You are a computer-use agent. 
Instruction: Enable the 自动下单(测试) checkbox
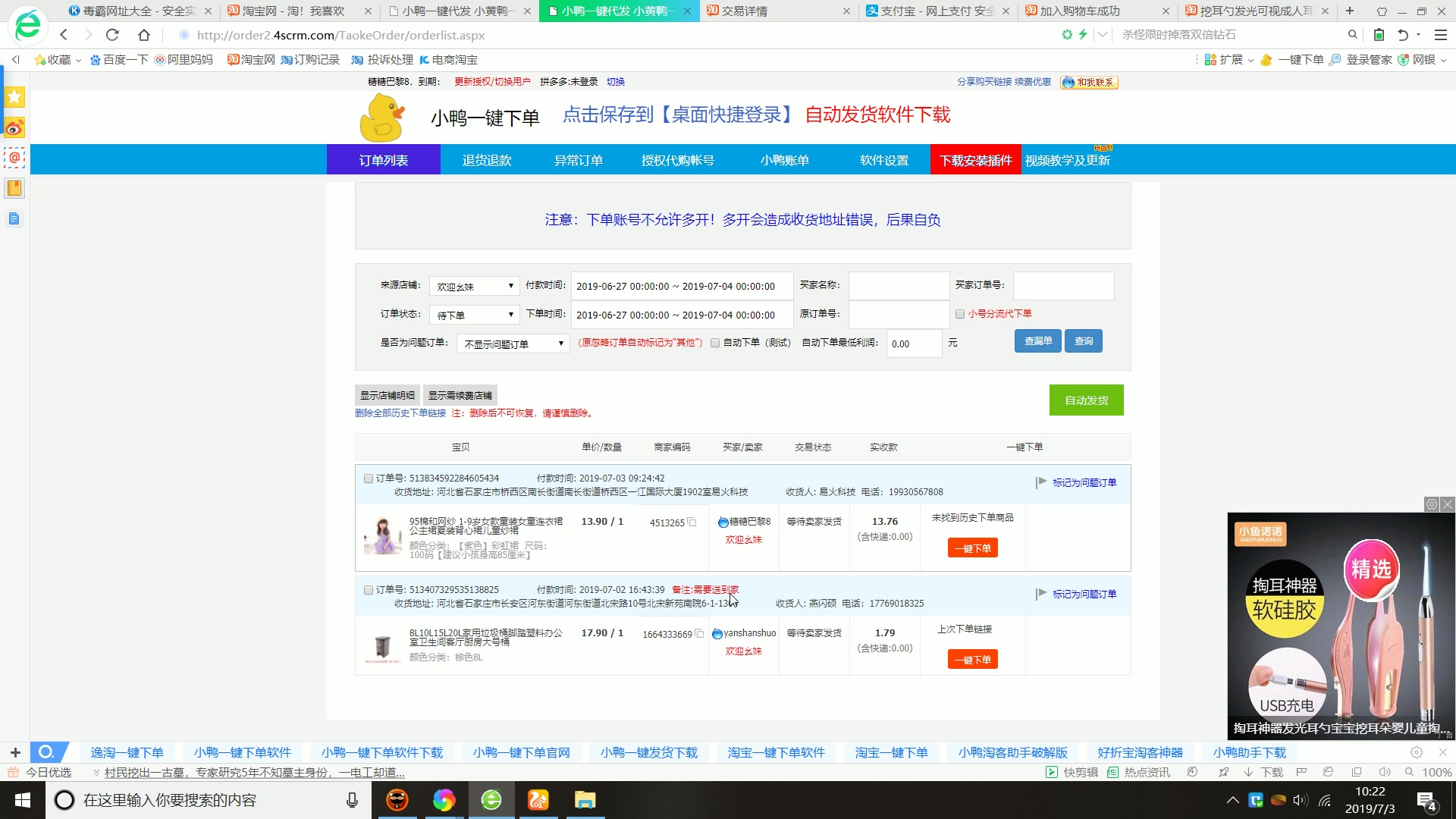pyautogui.click(x=715, y=343)
